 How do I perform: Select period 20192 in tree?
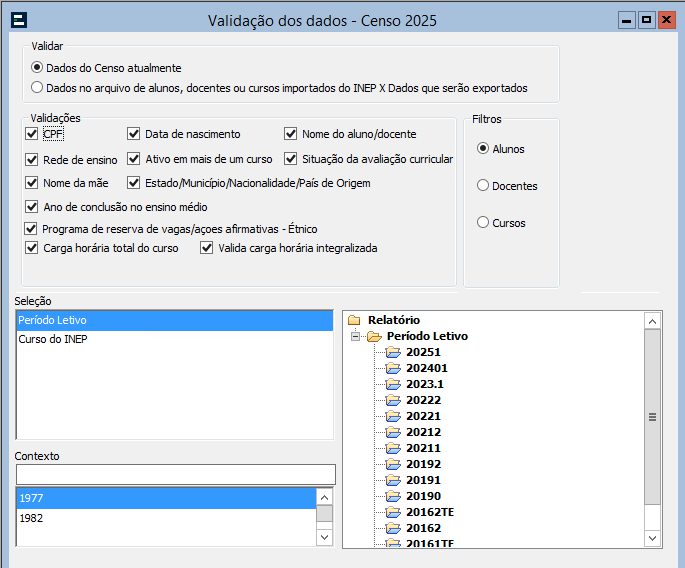coord(423,464)
